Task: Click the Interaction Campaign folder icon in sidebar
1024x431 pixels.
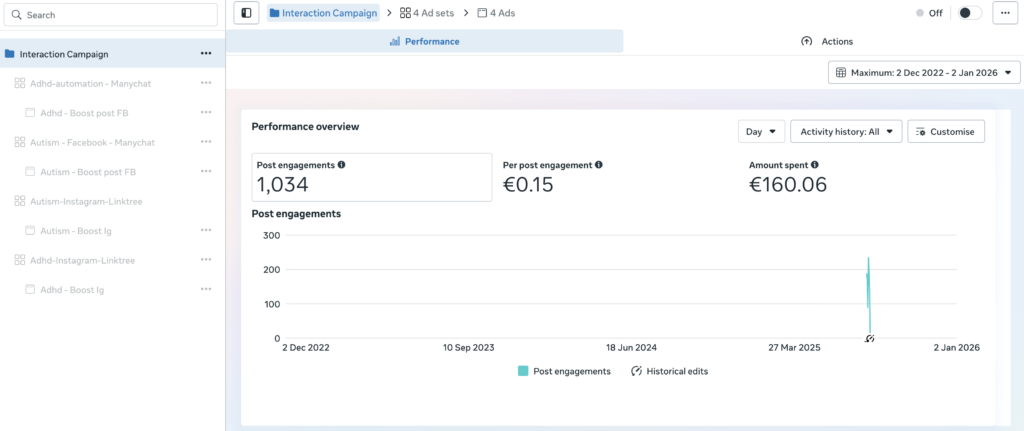Action: pyautogui.click(x=10, y=54)
